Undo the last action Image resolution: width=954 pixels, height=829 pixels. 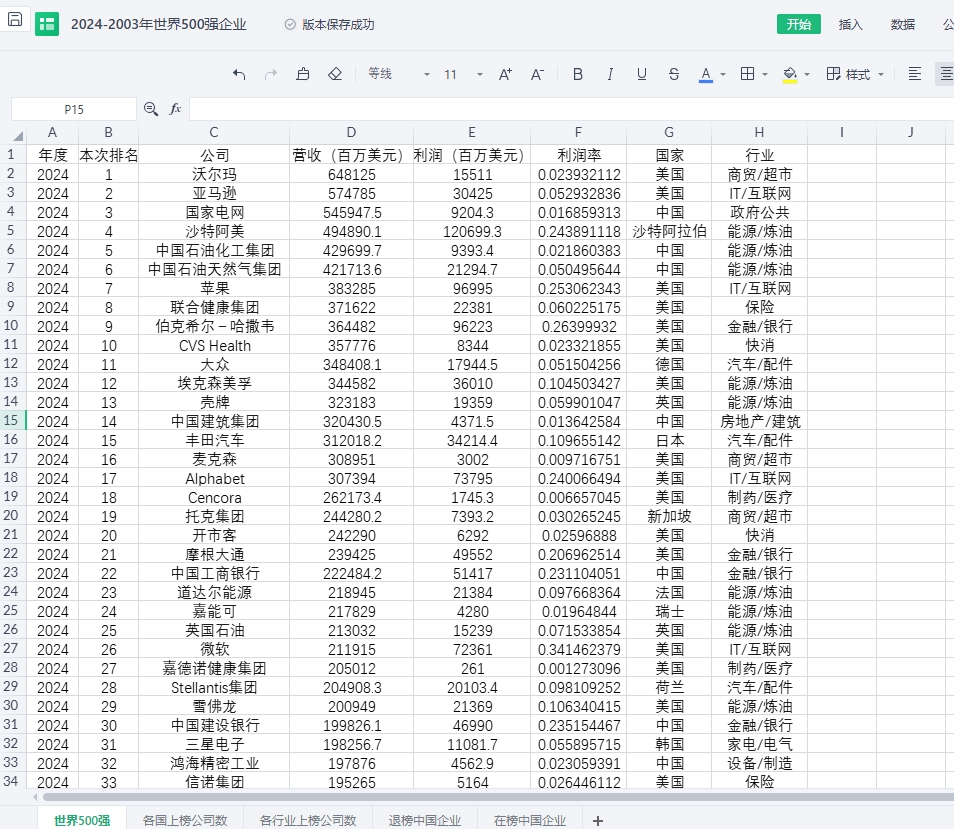pyautogui.click(x=239, y=74)
